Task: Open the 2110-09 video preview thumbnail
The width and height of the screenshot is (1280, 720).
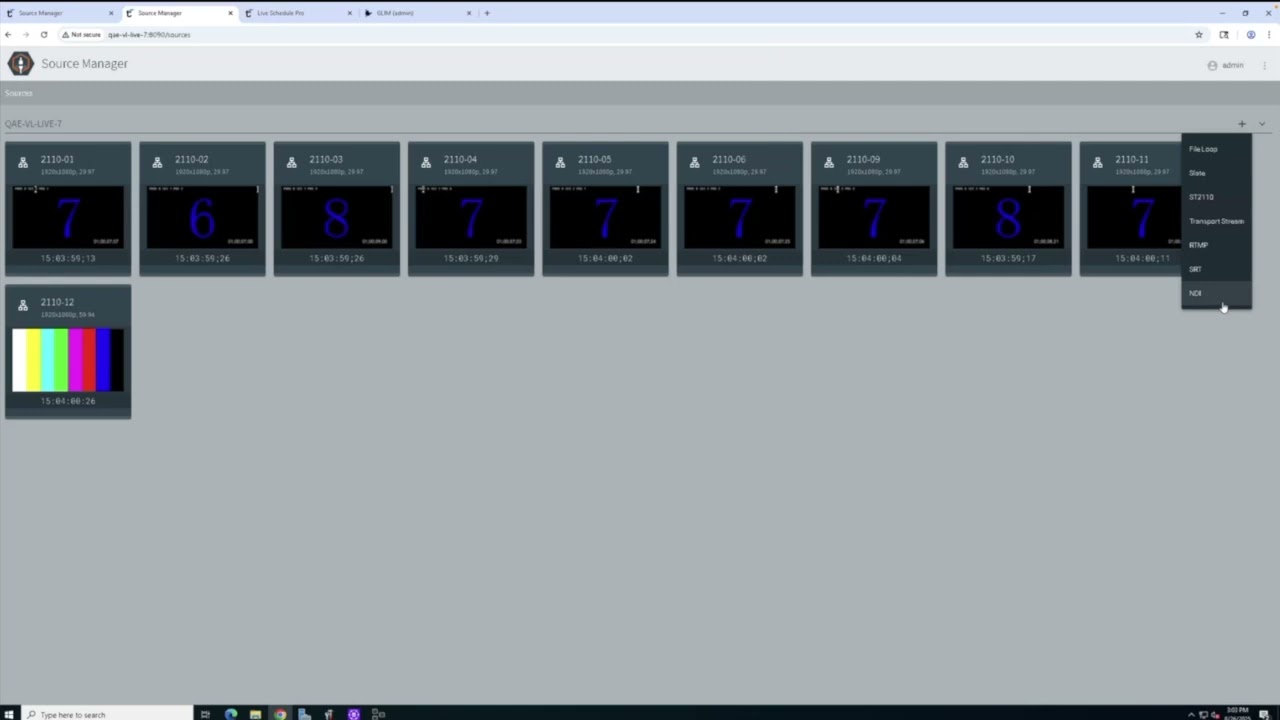Action: [x=873, y=217]
